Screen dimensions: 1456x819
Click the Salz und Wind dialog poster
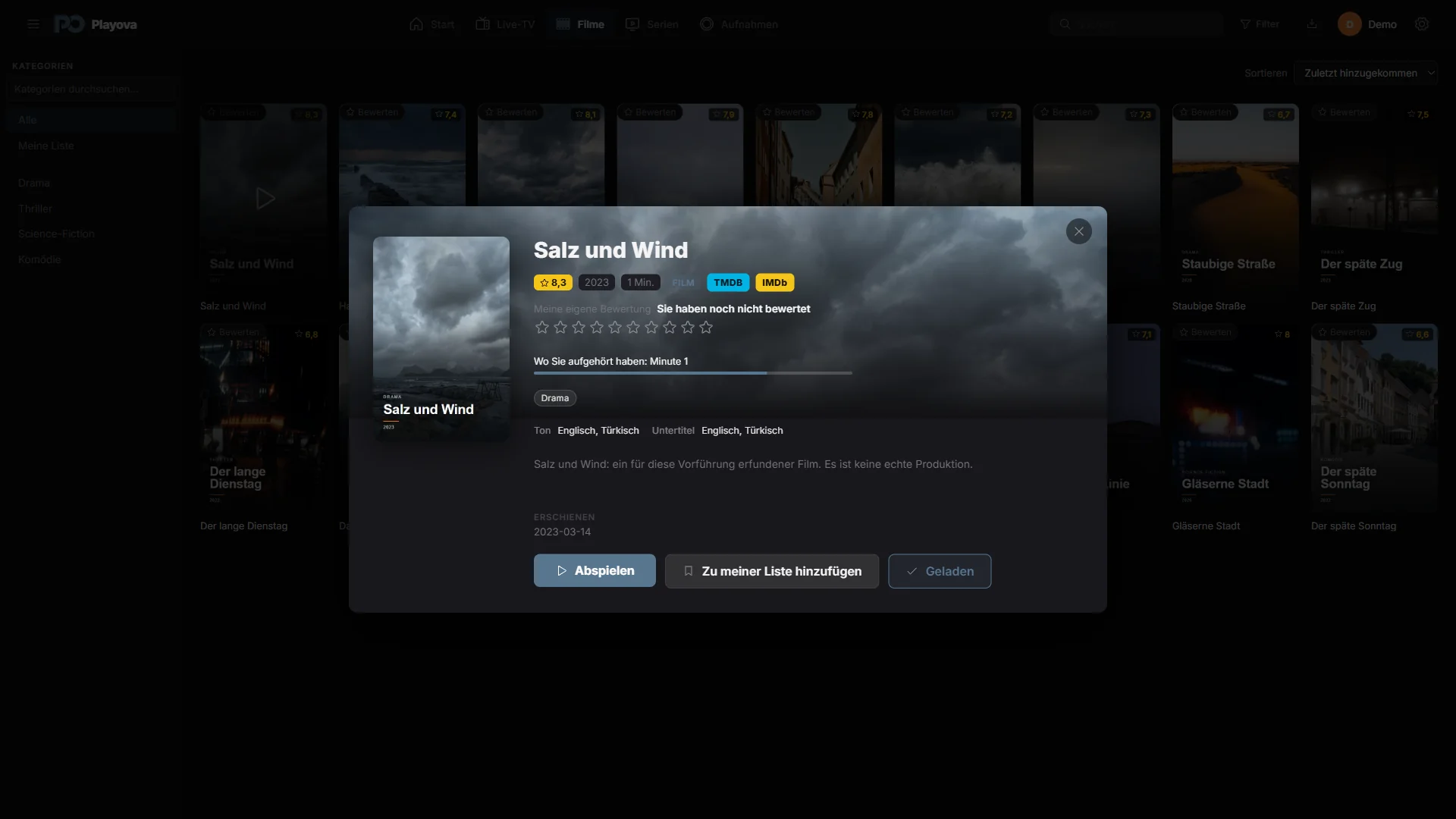point(441,339)
